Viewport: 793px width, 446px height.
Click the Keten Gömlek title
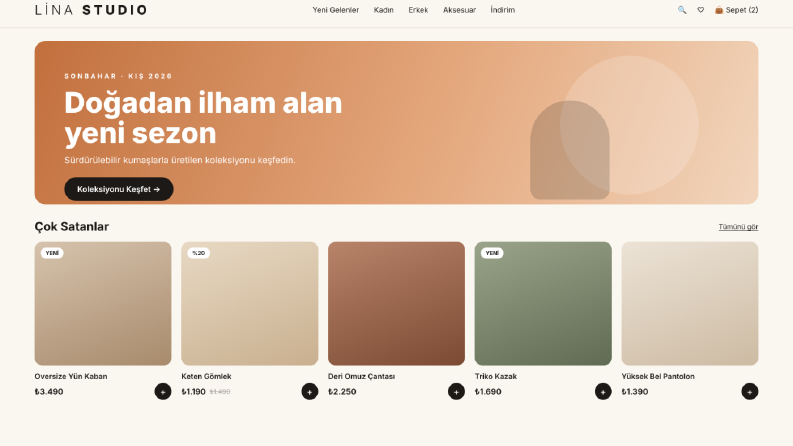(x=206, y=376)
